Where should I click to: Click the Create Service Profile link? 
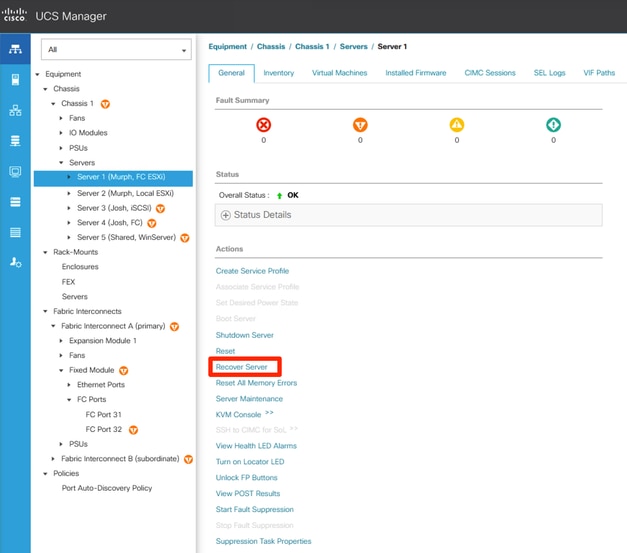point(252,271)
